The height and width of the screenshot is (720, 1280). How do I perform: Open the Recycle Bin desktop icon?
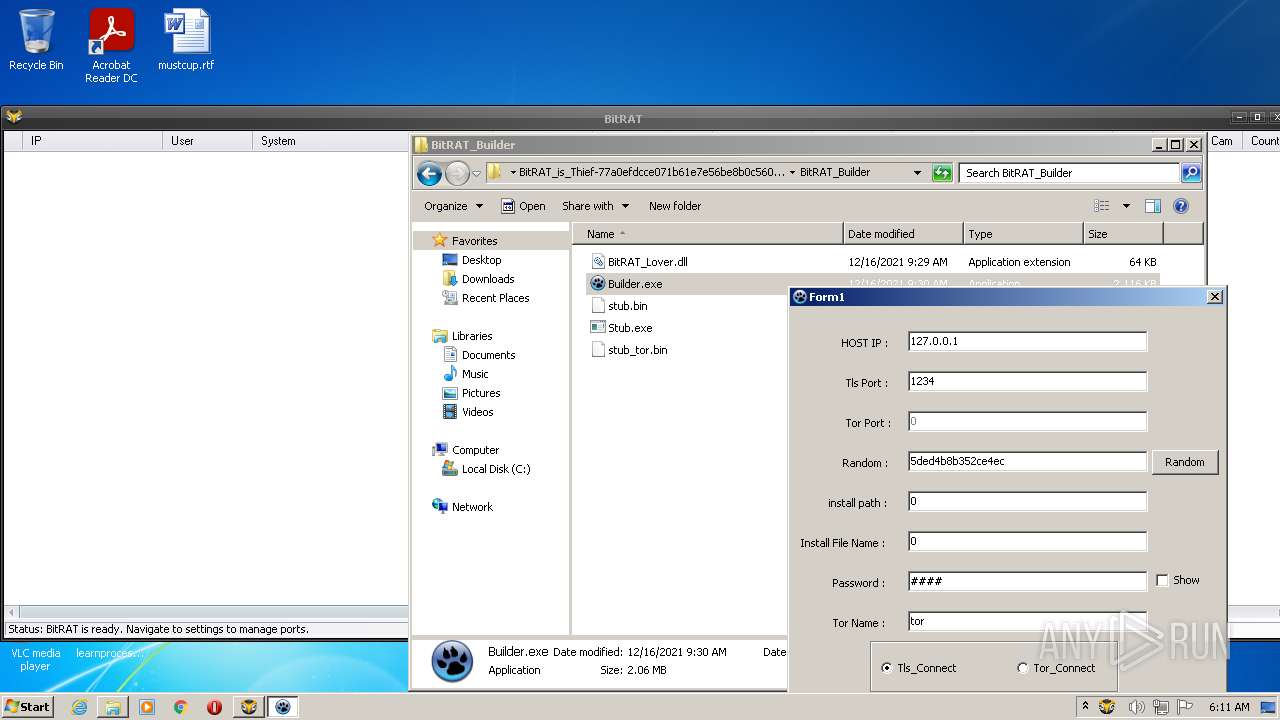36,40
